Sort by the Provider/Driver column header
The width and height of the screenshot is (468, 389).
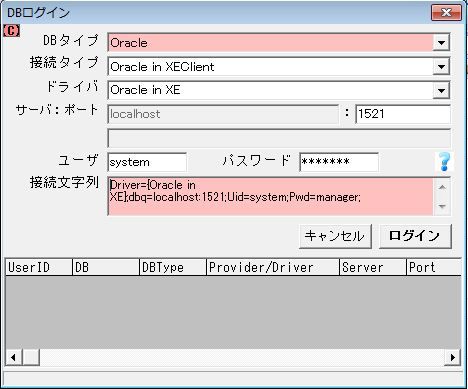(x=273, y=267)
